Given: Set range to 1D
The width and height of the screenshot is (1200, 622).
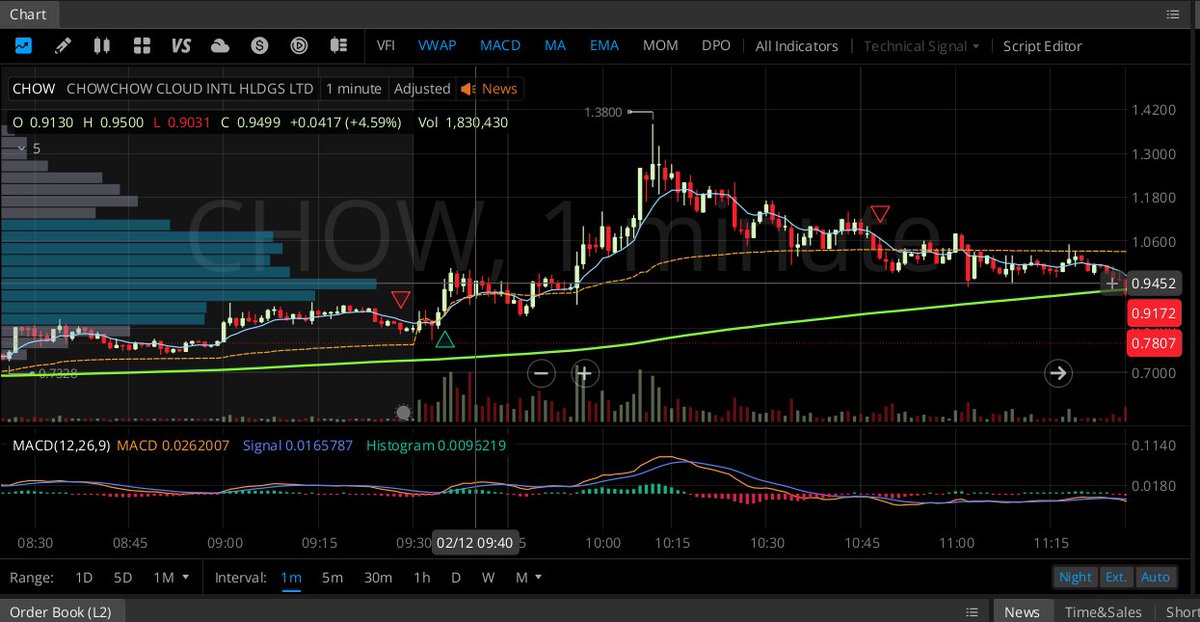Looking at the screenshot, I should (x=84, y=577).
